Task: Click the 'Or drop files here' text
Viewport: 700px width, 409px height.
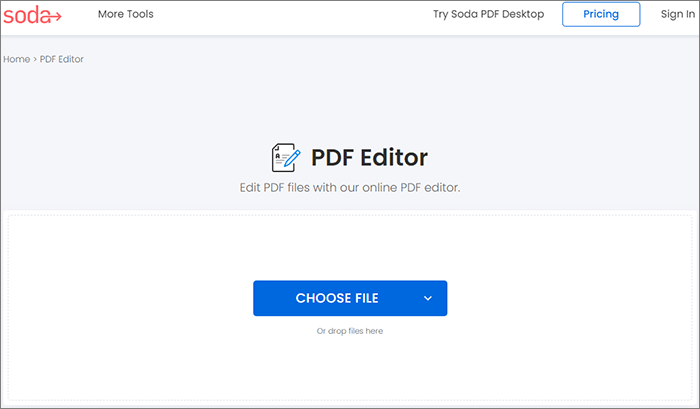Action: [x=350, y=331]
